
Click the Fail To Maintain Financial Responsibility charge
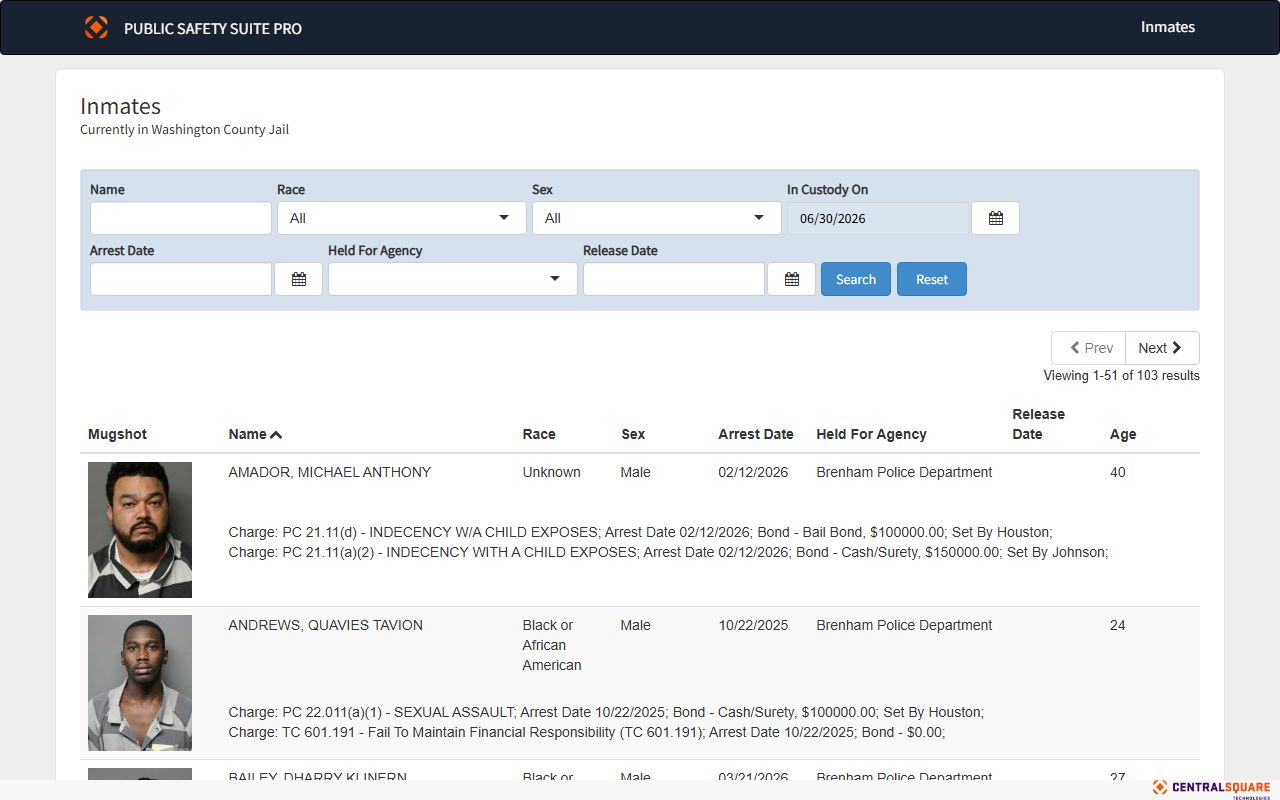[x=587, y=732]
